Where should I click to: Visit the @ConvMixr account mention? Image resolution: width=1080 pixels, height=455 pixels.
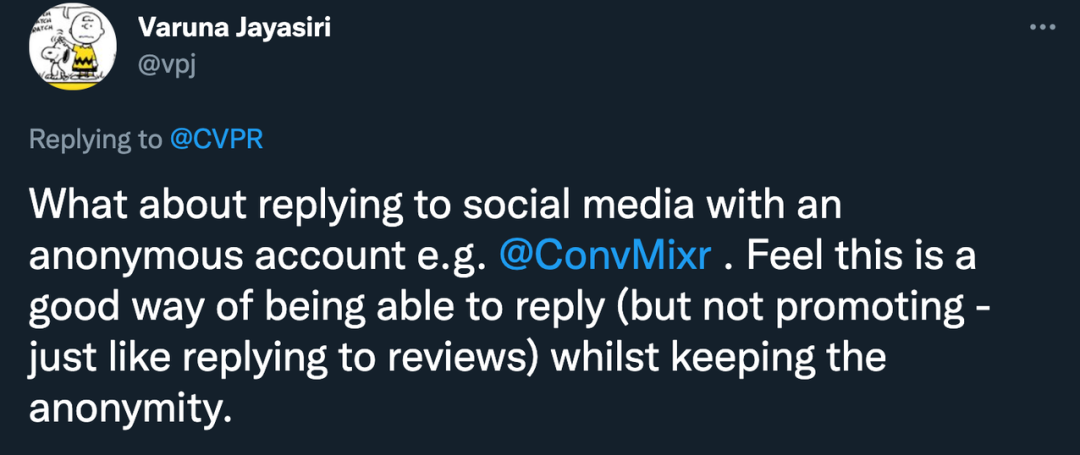click(603, 255)
